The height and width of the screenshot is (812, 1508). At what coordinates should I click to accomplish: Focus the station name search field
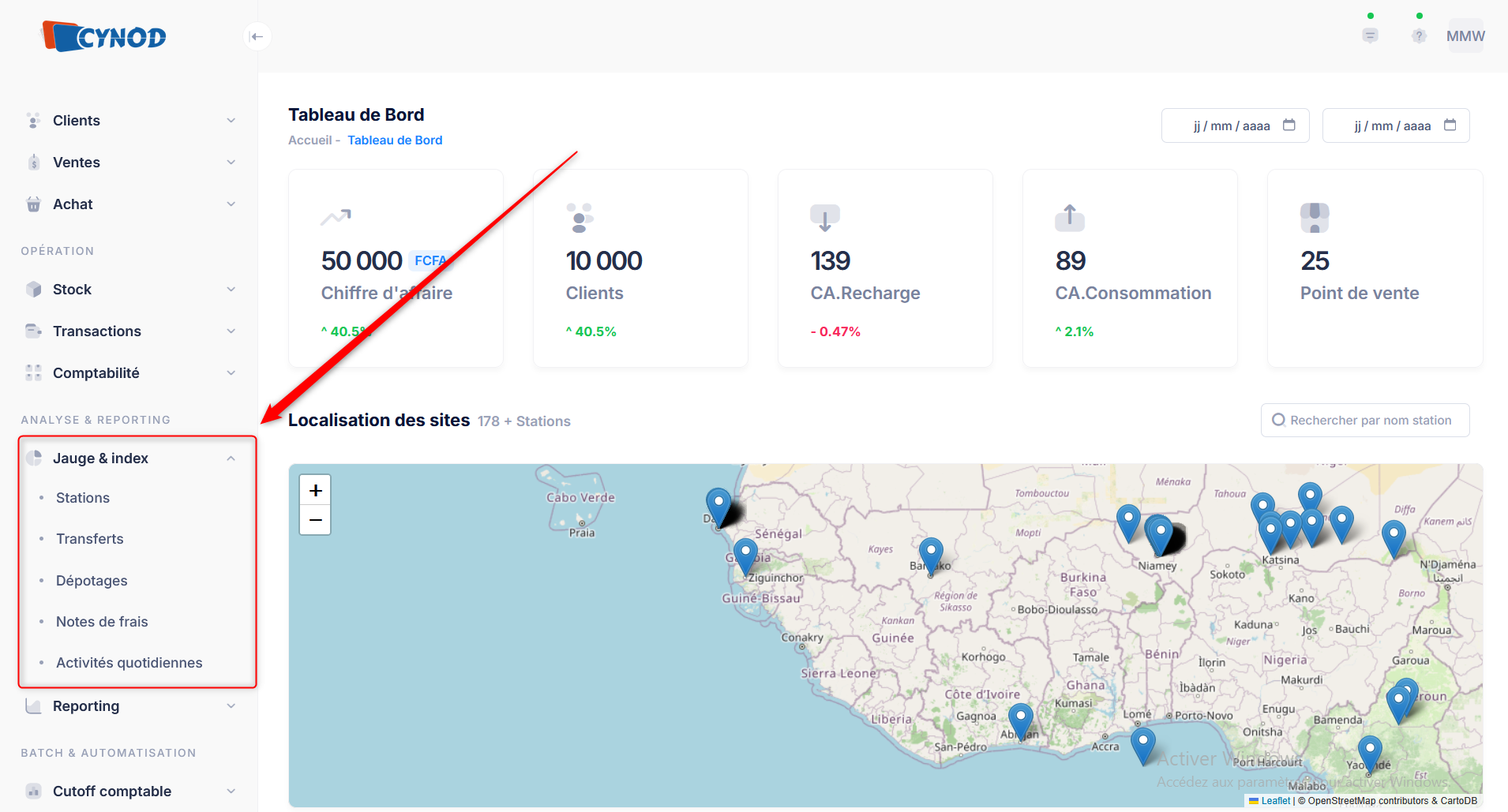(1370, 421)
